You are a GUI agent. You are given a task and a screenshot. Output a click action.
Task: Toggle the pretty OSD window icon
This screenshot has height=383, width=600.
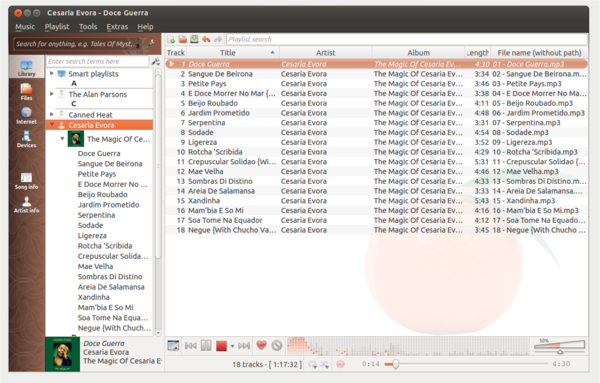(173, 346)
